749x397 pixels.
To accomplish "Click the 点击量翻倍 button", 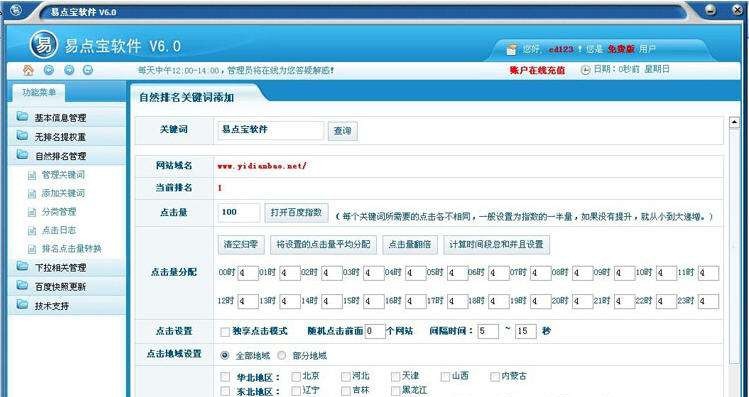I will click(x=410, y=244).
